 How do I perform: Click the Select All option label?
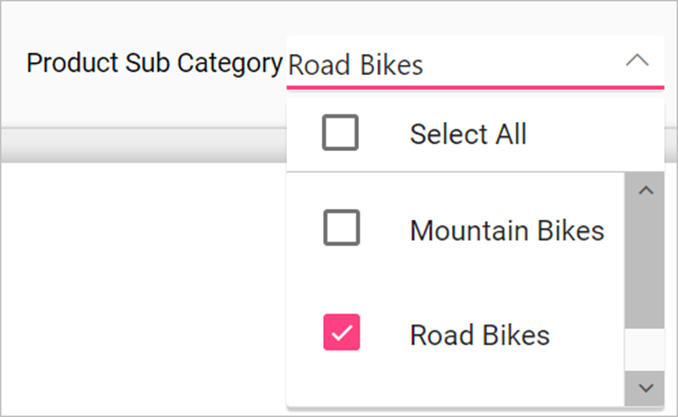coord(468,134)
